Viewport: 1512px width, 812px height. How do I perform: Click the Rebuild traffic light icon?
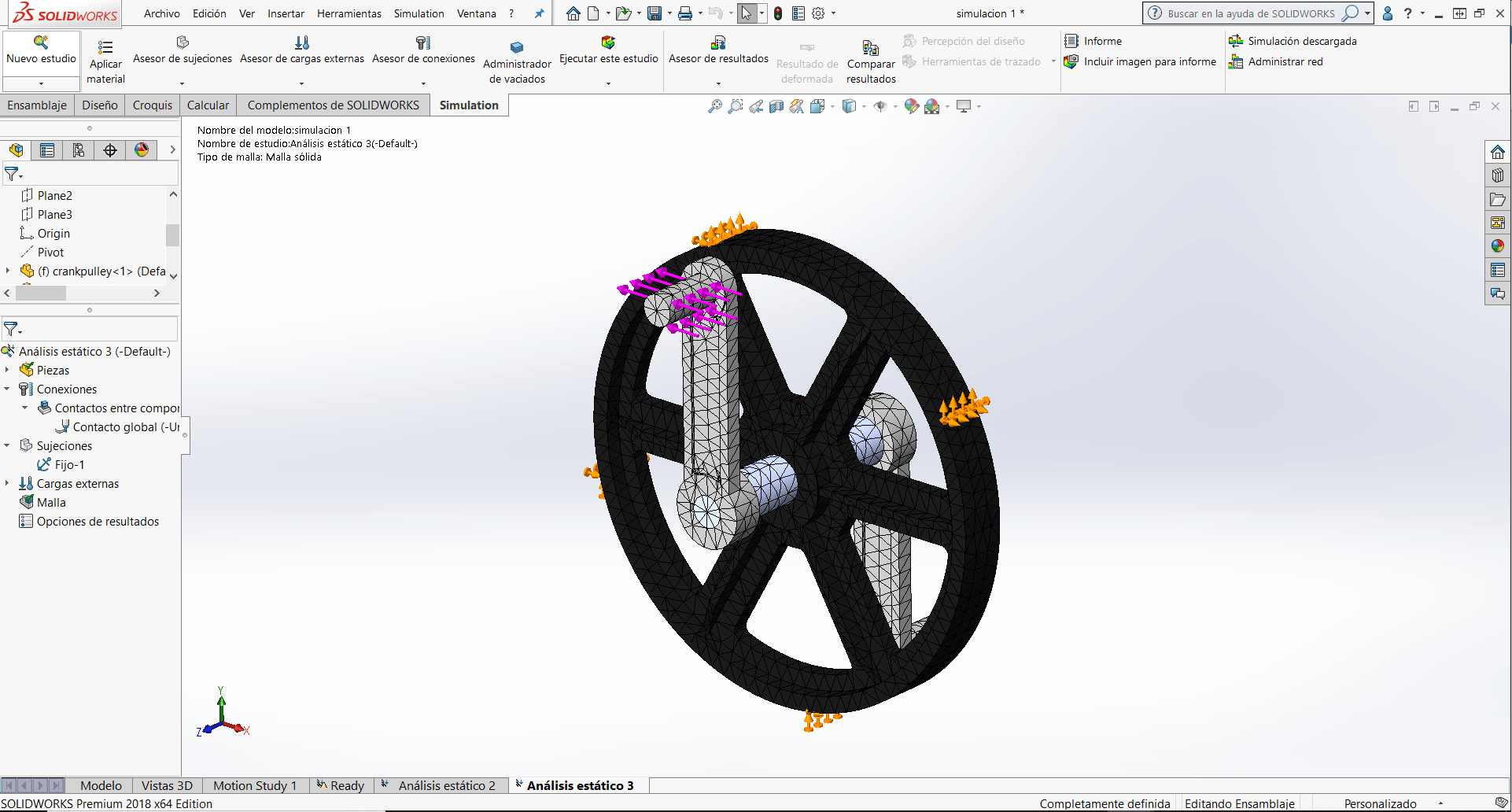coord(778,13)
